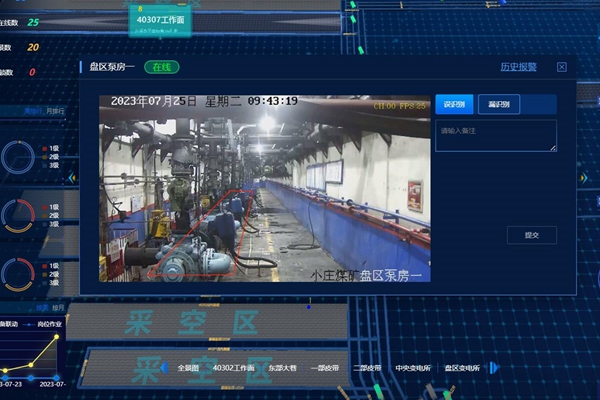Close the 盘区泵房一 camera dialog
600x400 pixels.
click(562, 67)
